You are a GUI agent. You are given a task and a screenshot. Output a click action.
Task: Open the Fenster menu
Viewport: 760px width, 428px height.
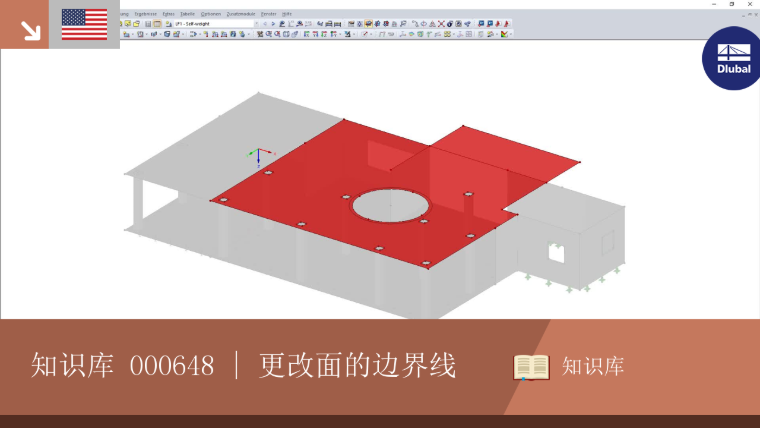269,14
